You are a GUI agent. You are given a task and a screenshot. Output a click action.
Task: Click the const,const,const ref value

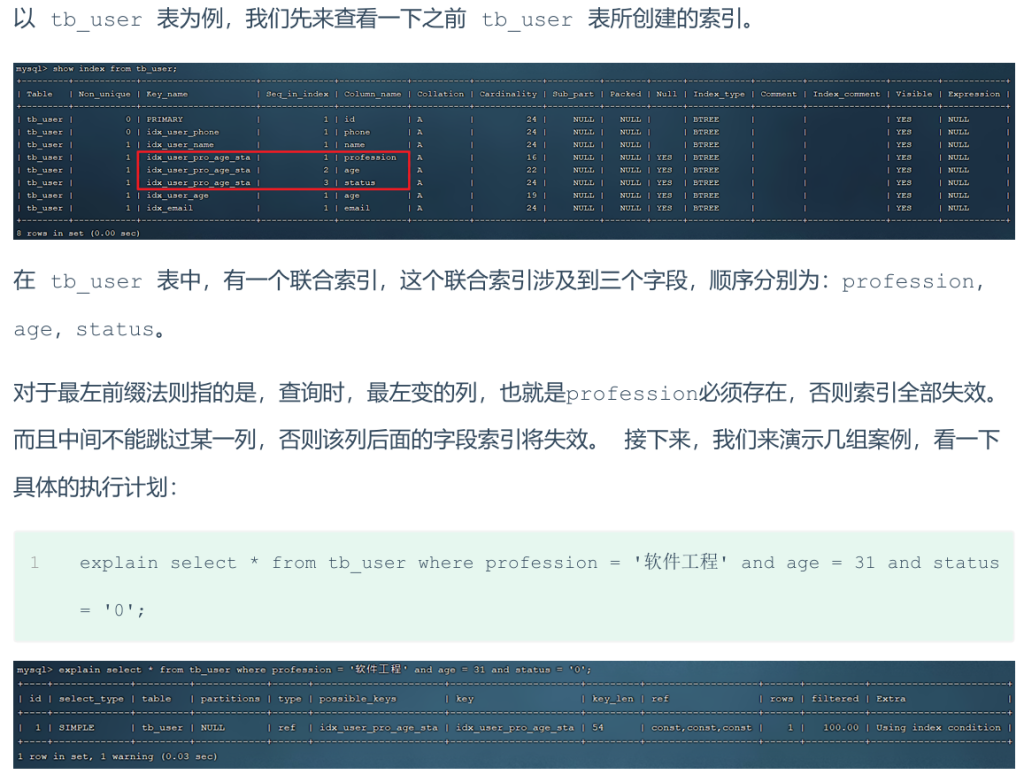700,728
